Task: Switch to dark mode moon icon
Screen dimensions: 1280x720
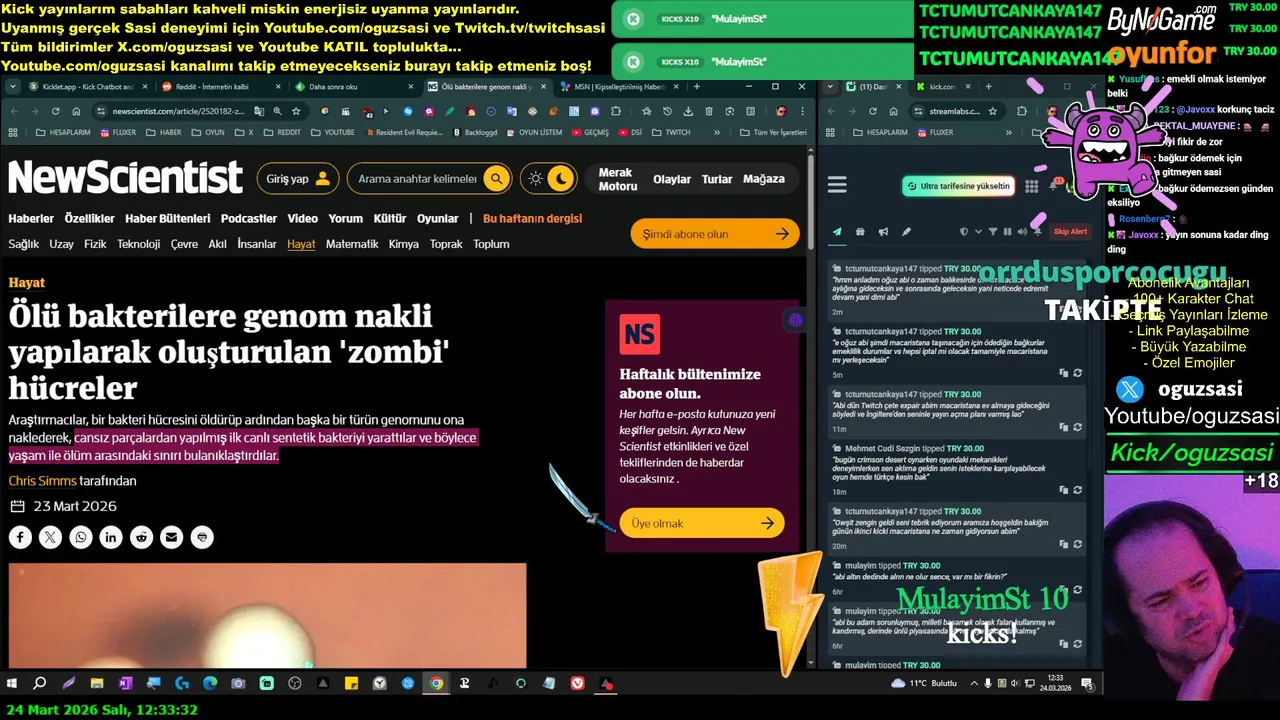Action: point(562,179)
